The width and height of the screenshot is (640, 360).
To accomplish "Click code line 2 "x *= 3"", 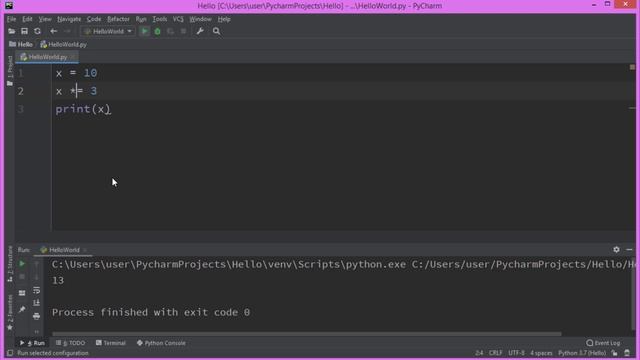I will [x=76, y=91].
